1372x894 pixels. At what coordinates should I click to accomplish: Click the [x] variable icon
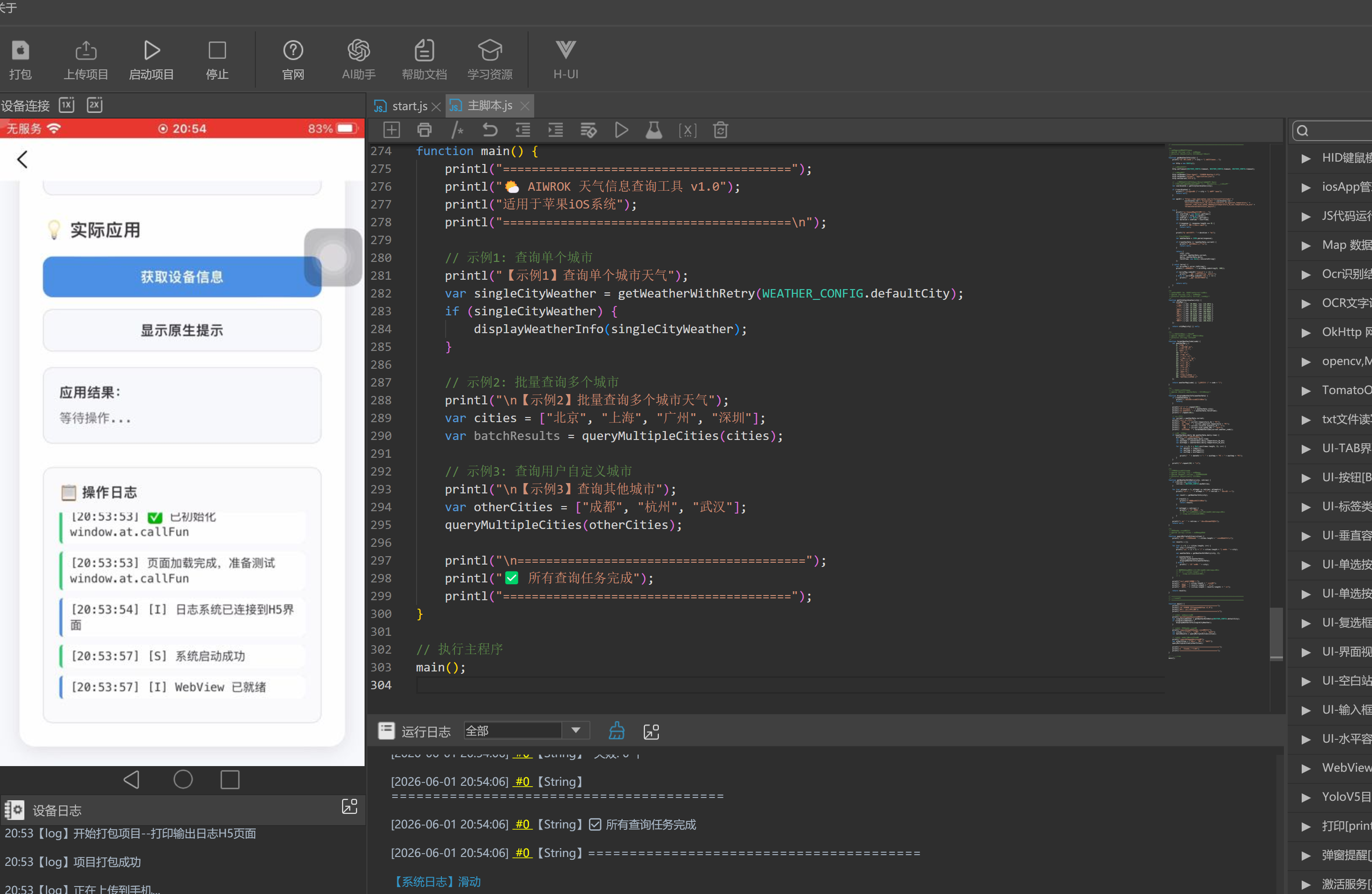point(687,130)
